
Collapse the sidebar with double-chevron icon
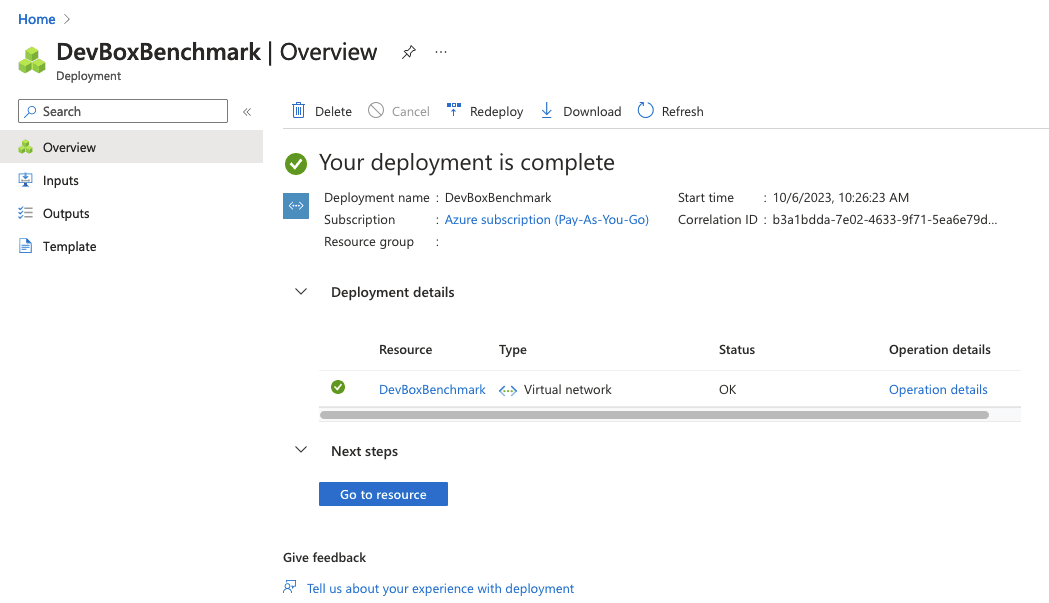point(247,112)
